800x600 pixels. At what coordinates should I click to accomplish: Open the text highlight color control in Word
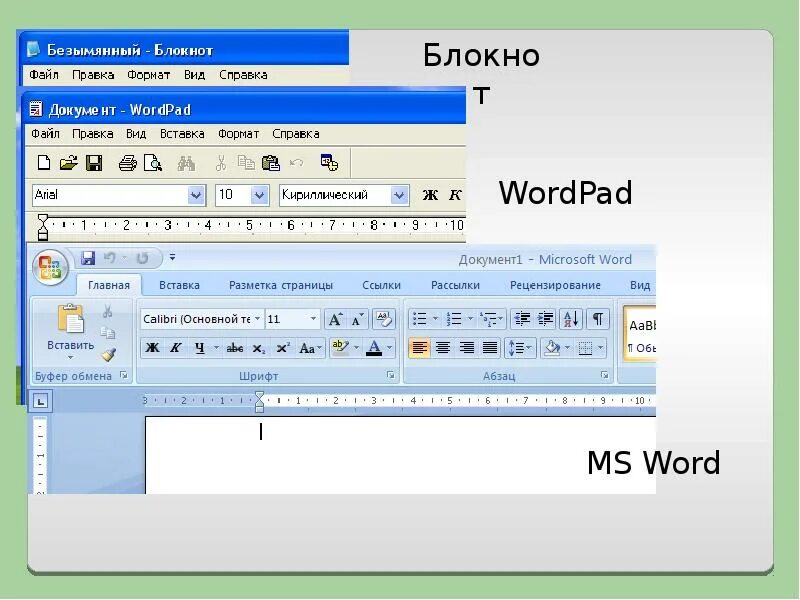[x=345, y=348]
